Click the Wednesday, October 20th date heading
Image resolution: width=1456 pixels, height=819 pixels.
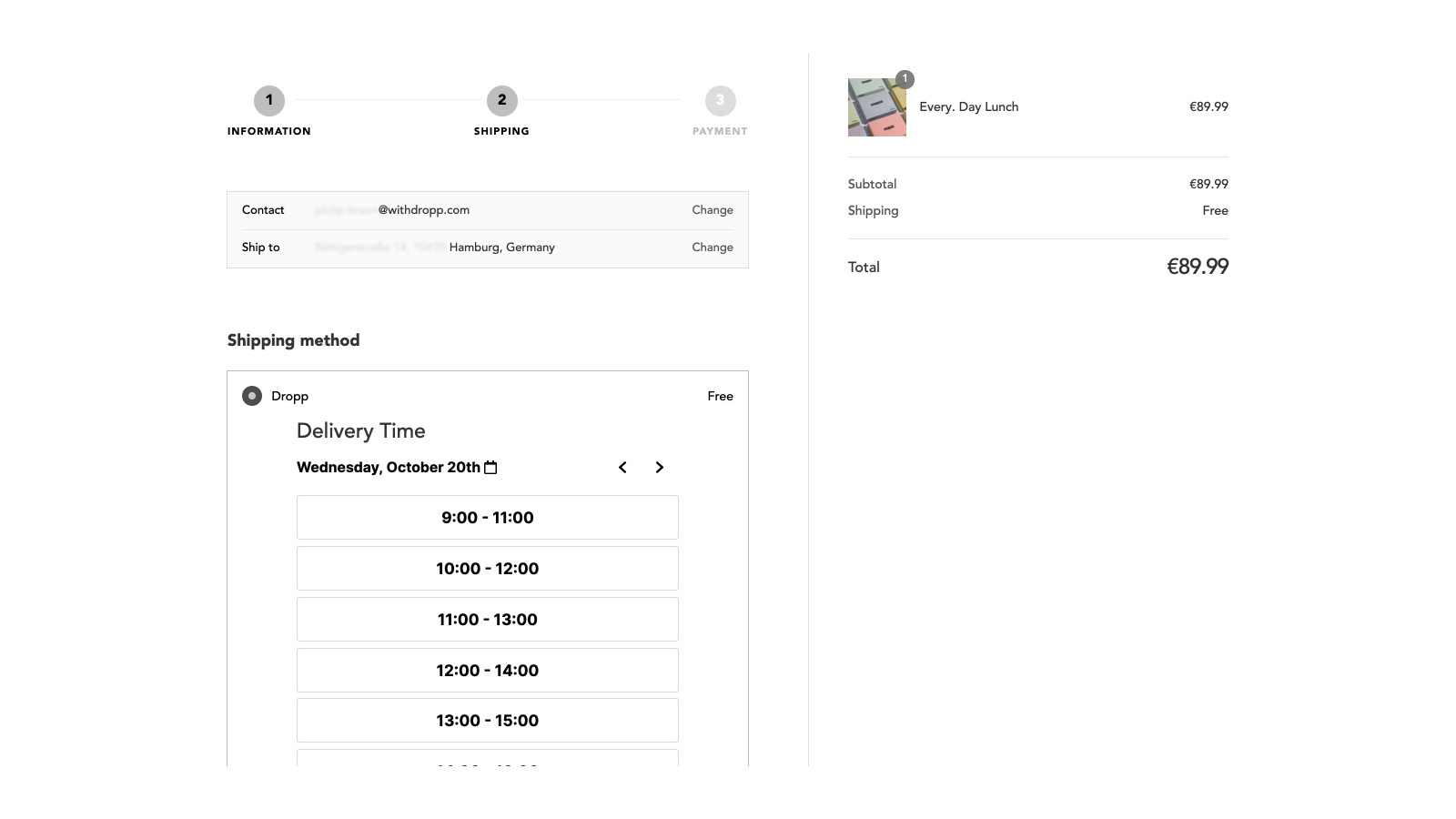coord(389,468)
